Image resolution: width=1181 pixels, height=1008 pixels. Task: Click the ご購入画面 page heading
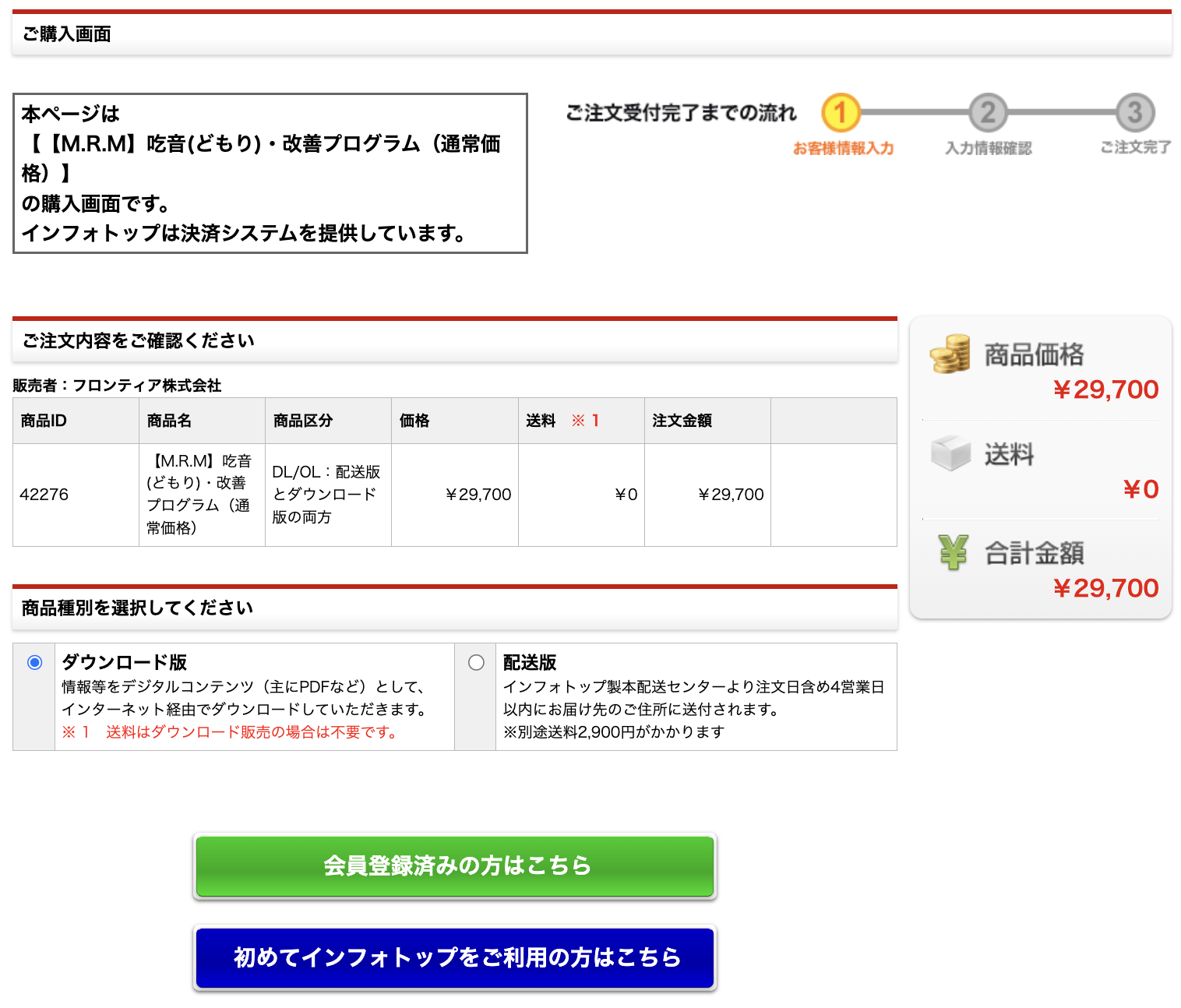[x=66, y=34]
